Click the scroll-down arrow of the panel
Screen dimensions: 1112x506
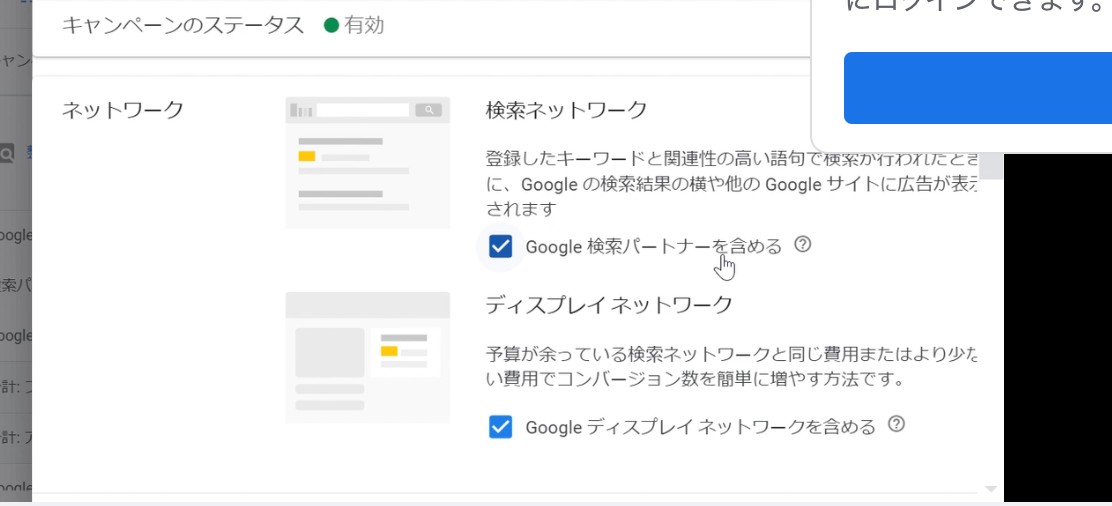pyautogui.click(x=991, y=489)
